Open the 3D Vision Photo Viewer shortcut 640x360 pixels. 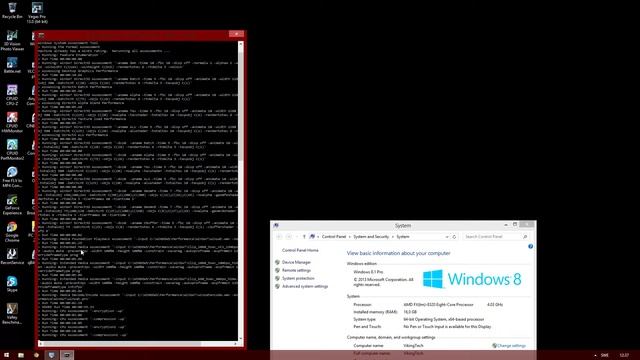pos(12,40)
